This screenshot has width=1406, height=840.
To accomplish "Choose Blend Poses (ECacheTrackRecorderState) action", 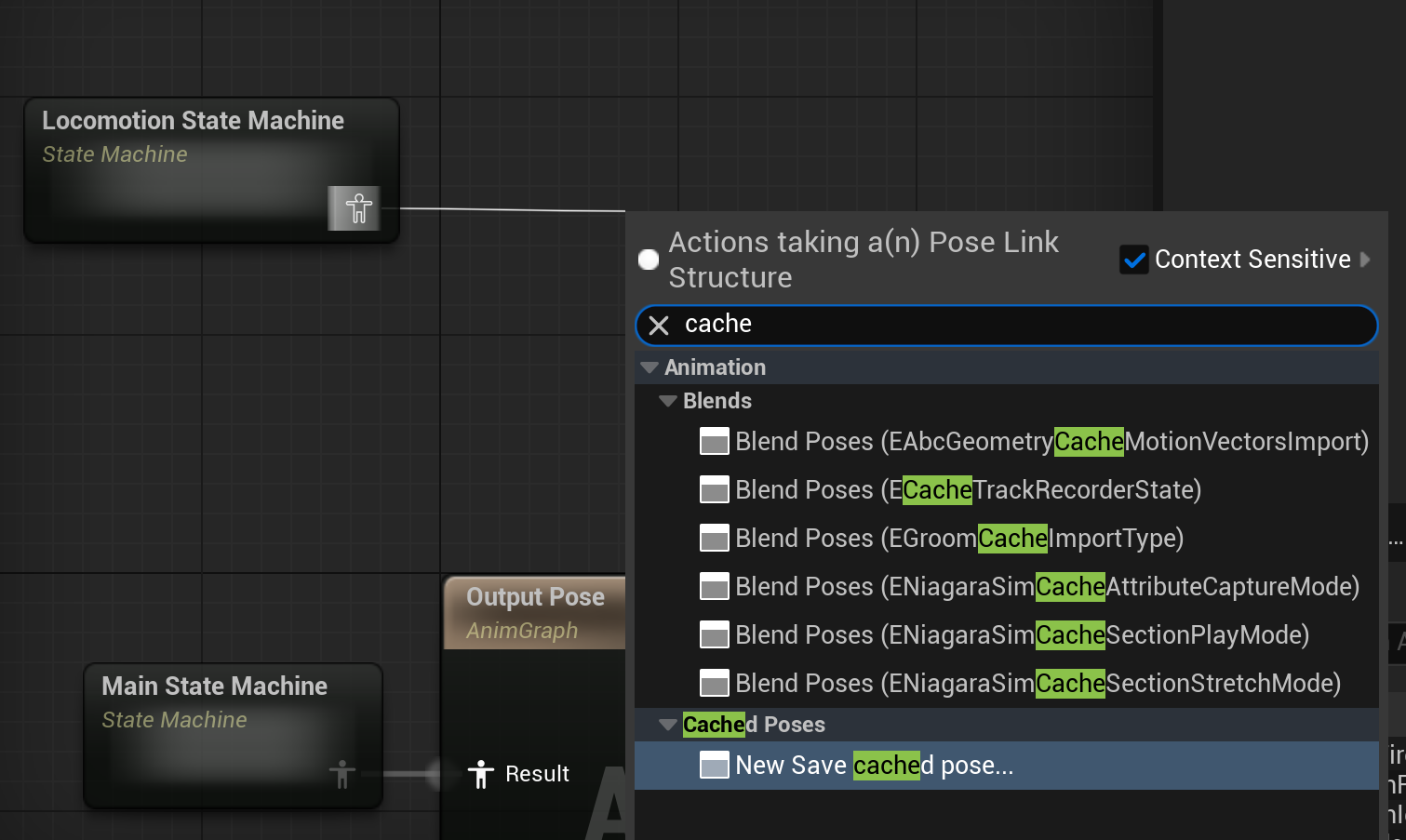I will pyautogui.click(x=1006, y=489).
